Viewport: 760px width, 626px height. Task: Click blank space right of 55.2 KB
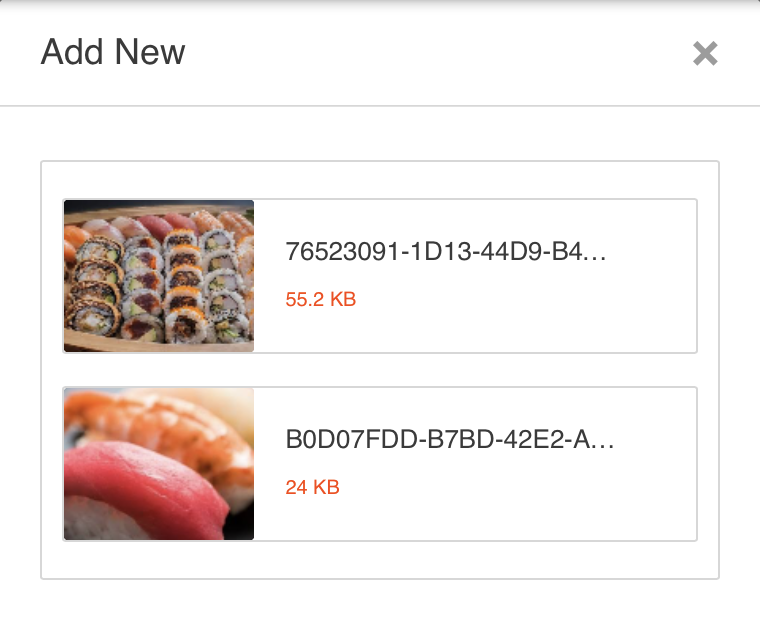click(x=520, y=299)
